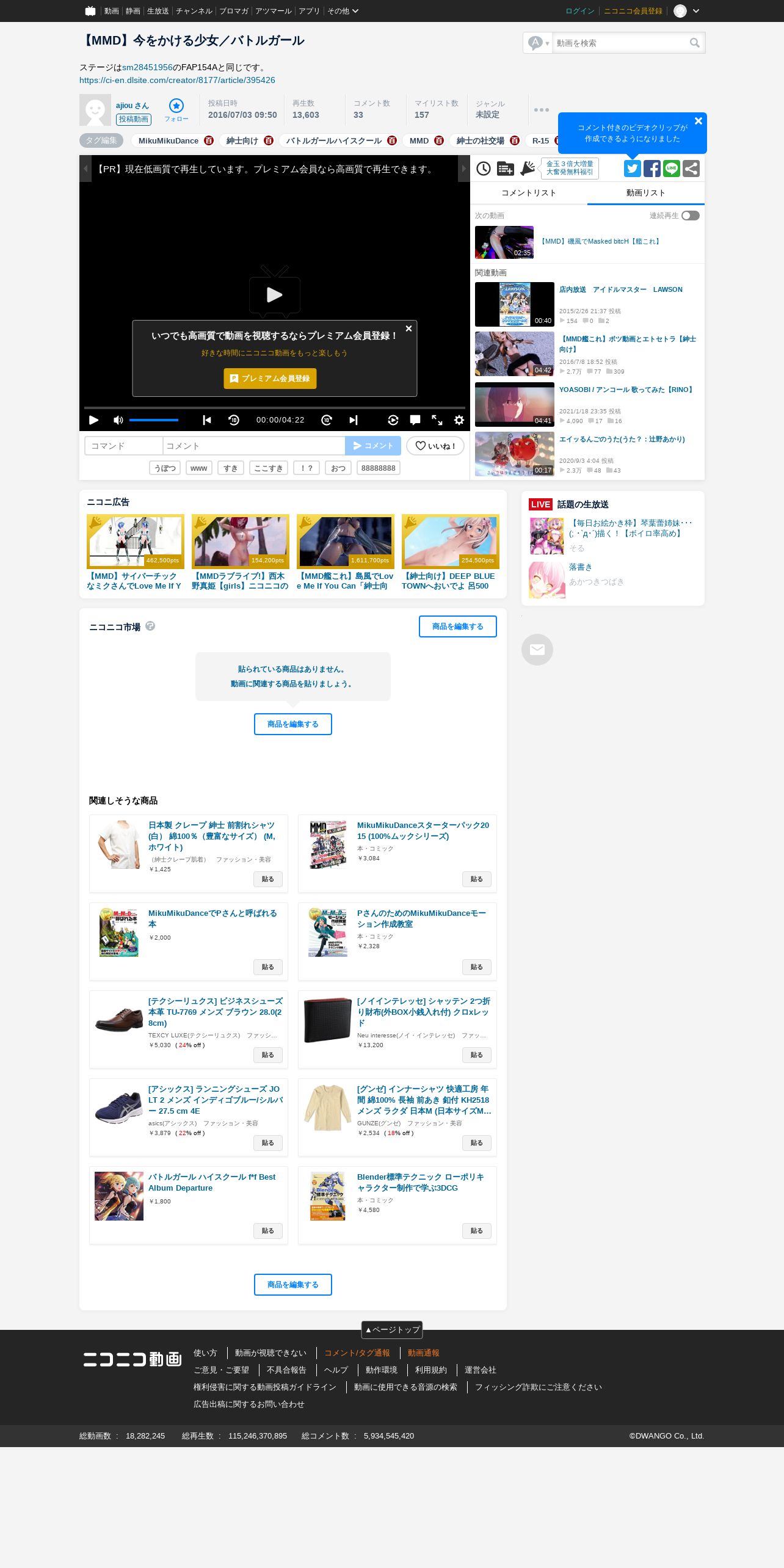The height and width of the screenshot is (1568, 784).
Task: Enter fullscreen mode
Action: 437,420
